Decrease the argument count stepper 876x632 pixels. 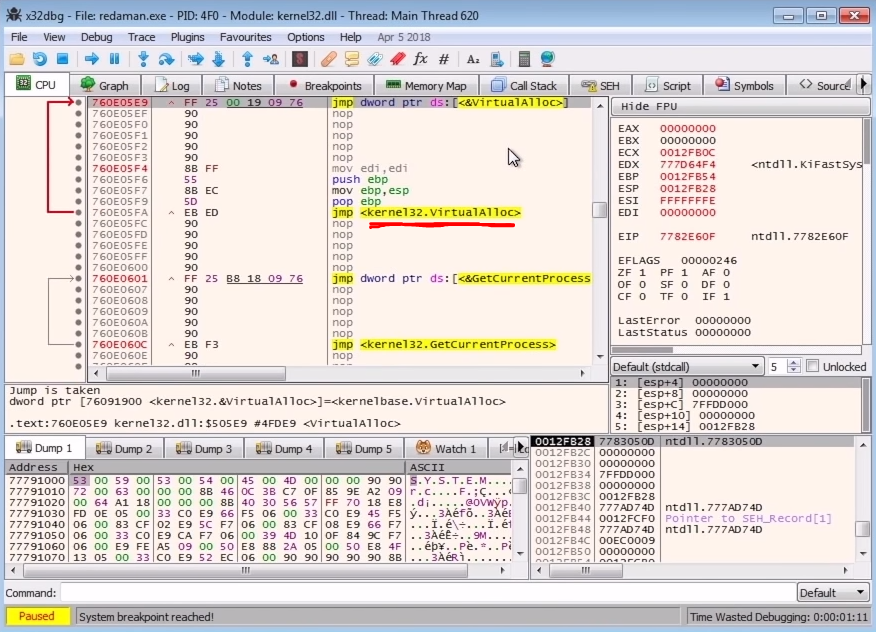[x=793, y=370]
